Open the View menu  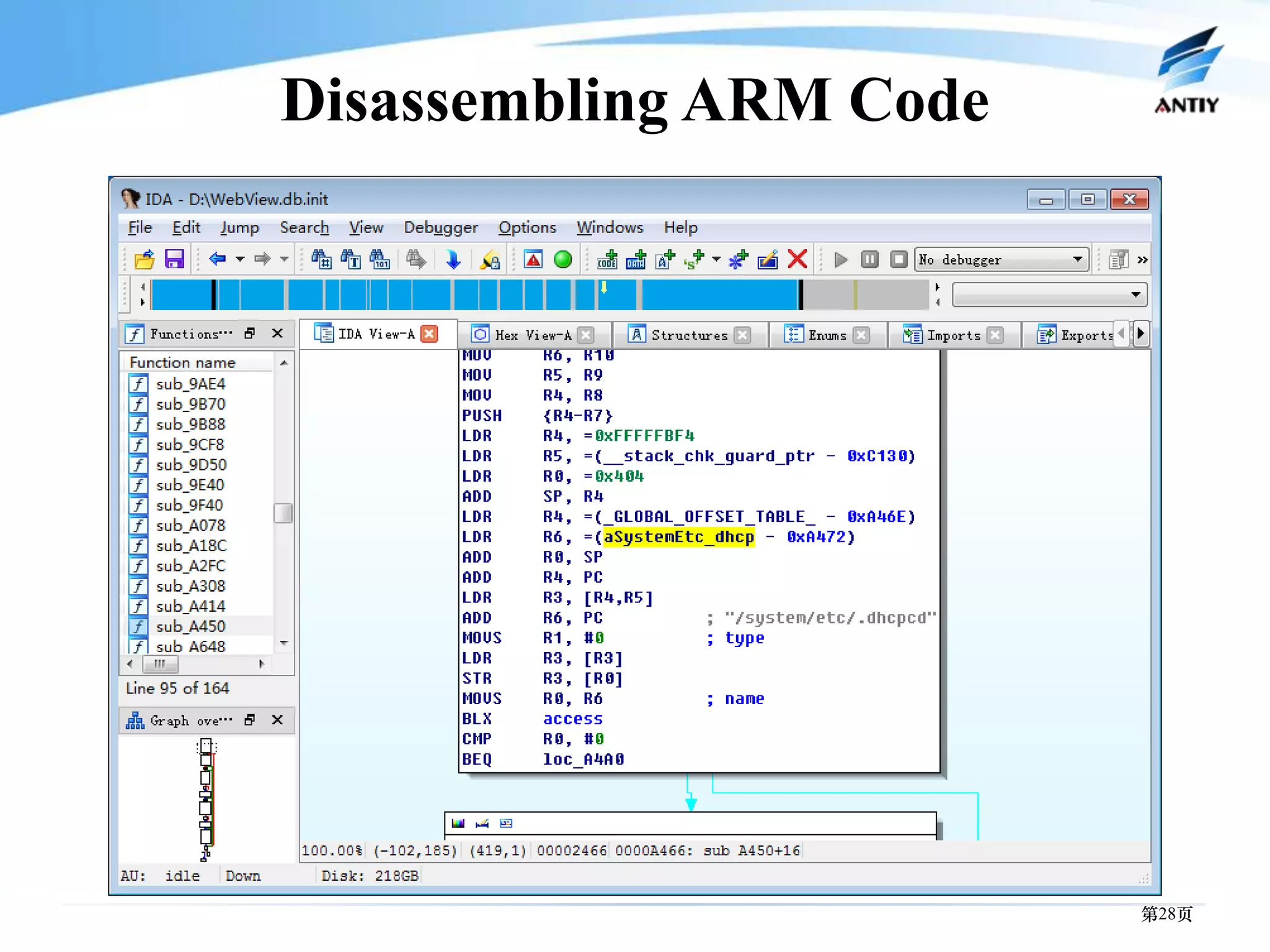[x=366, y=227]
